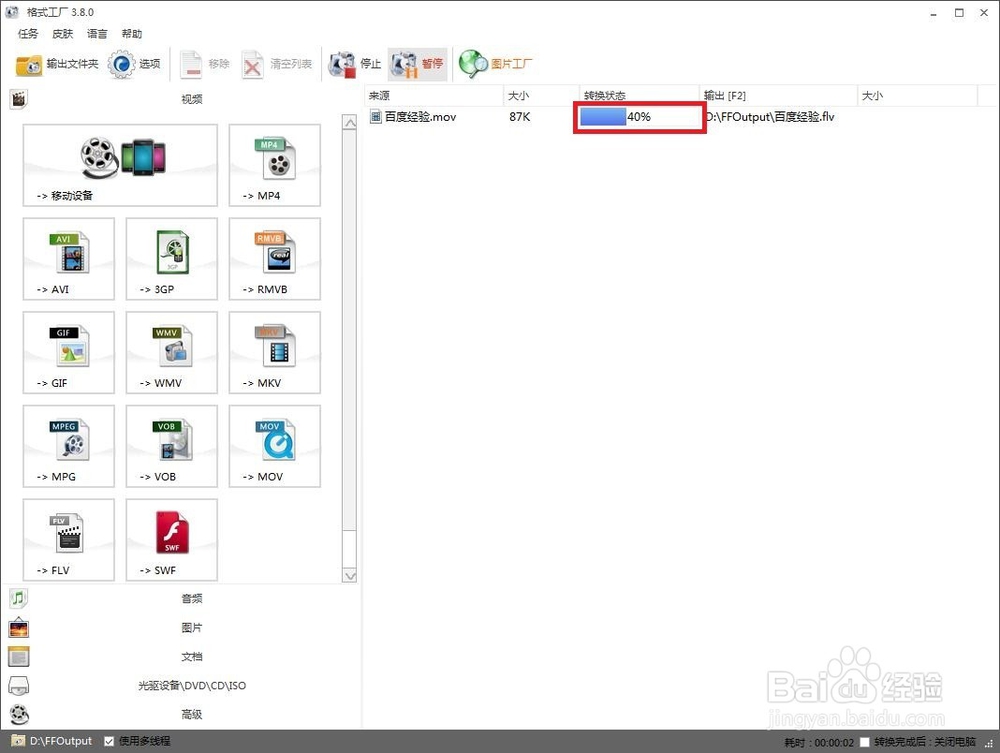Click the Clear List (清空列表) button
This screenshot has height=753, width=1000.
[277, 64]
